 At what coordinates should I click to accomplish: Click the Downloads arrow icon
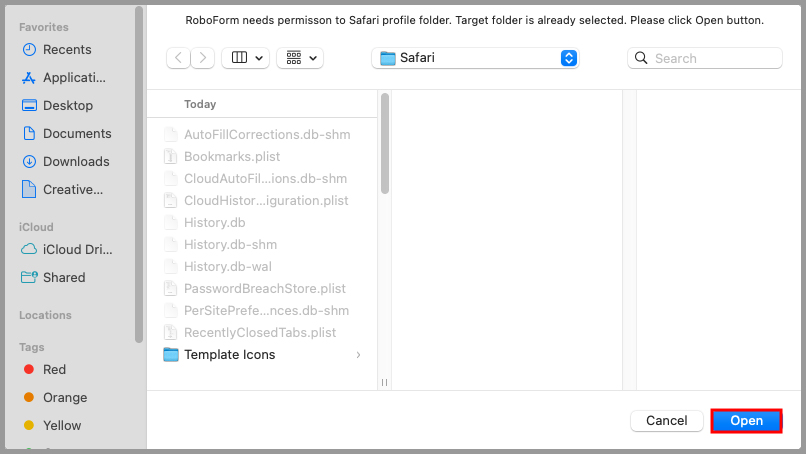coord(29,161)
